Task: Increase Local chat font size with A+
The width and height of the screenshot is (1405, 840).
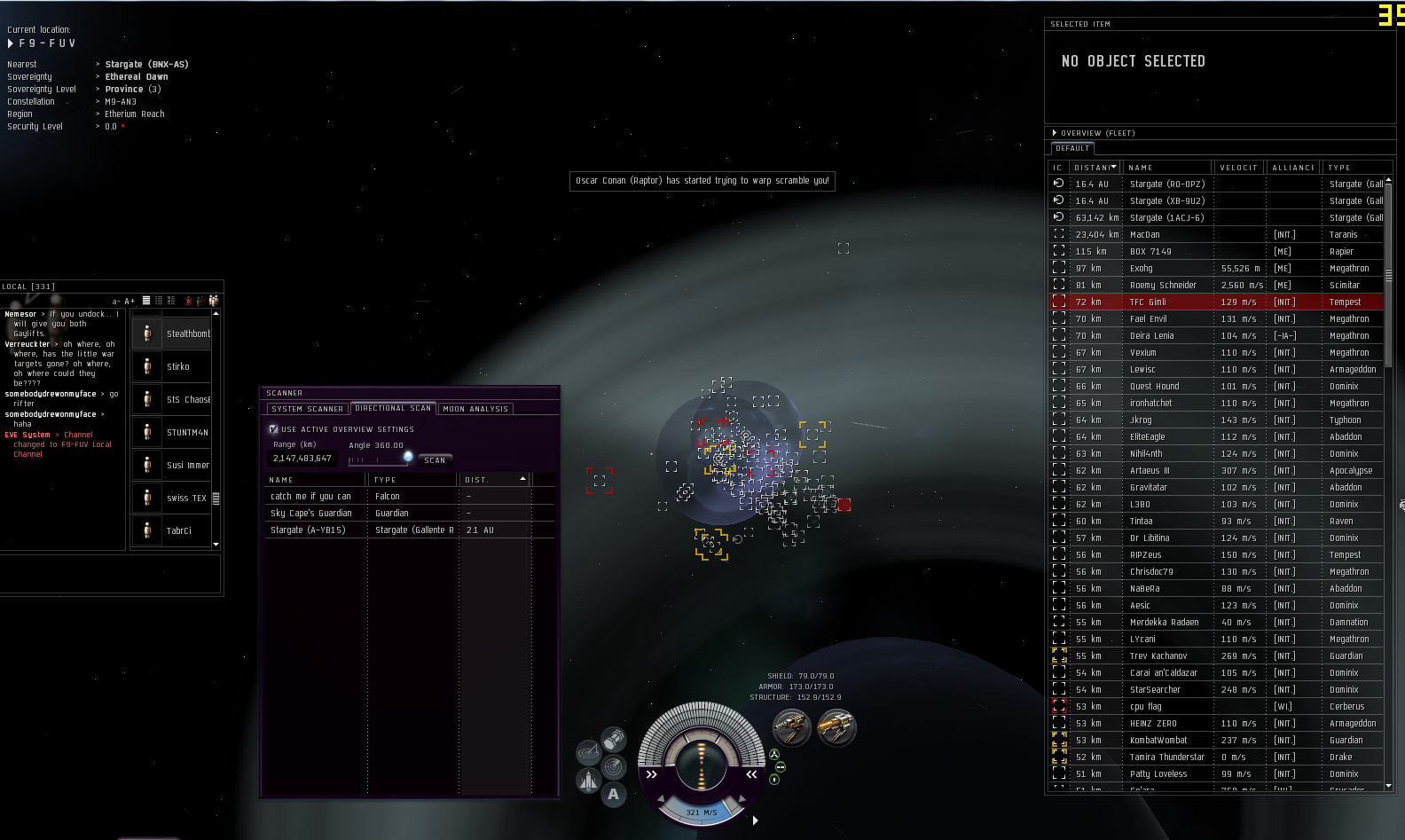Action: click(x=130, y=302)
